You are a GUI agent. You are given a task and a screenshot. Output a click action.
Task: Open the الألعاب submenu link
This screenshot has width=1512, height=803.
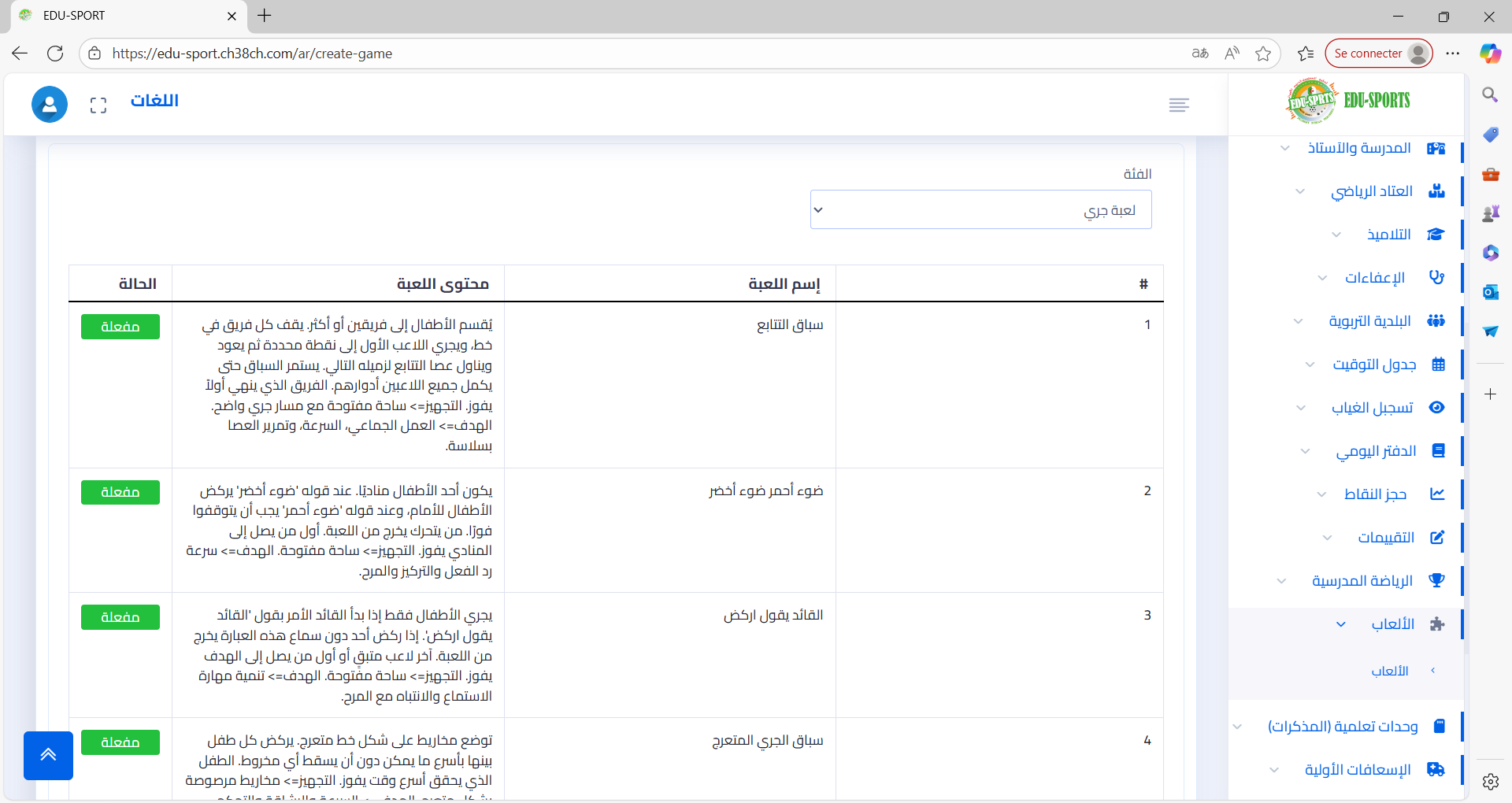click(1389, 671)
